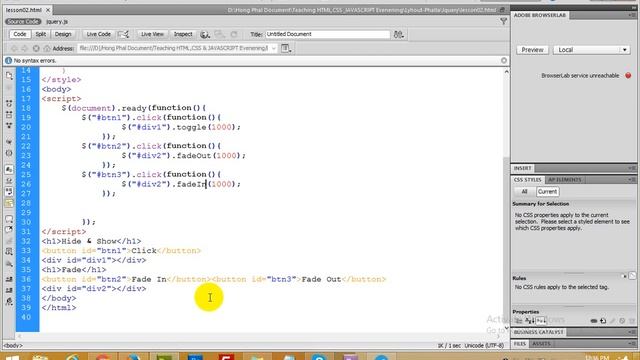
Task: Click Remove Comment icon in coding toolbar
Action: [x=9, y=230]
